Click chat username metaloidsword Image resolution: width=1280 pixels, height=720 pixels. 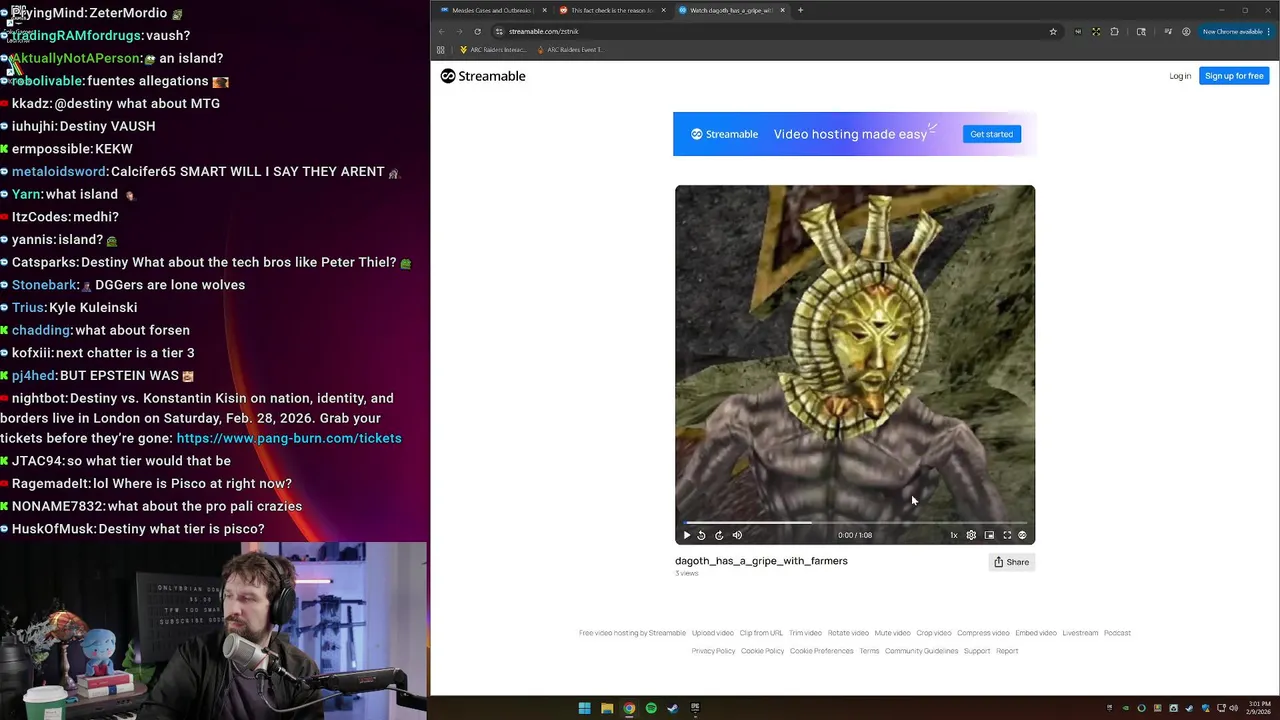pyautogui.click(x=58, y=171)
